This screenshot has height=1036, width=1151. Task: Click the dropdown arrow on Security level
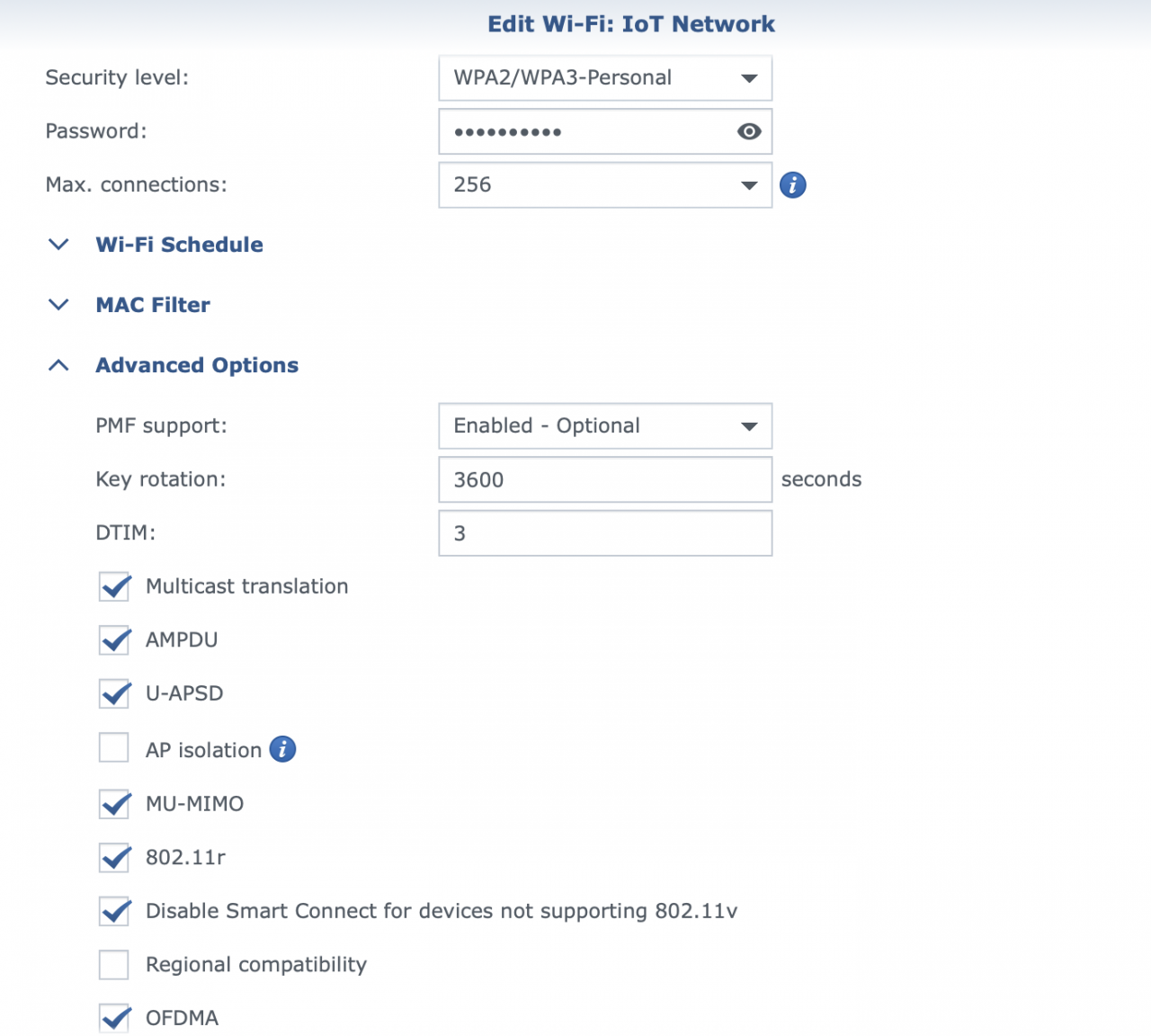748,78
